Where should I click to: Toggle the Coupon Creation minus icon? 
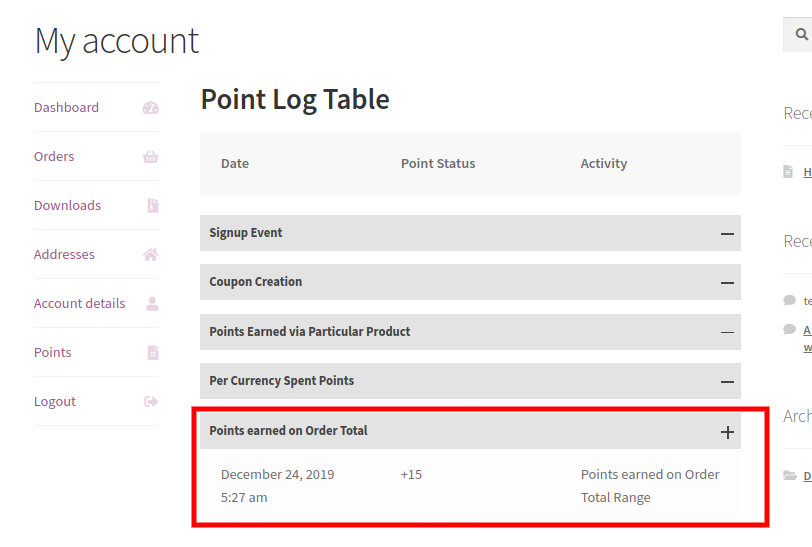click(727, 283)
